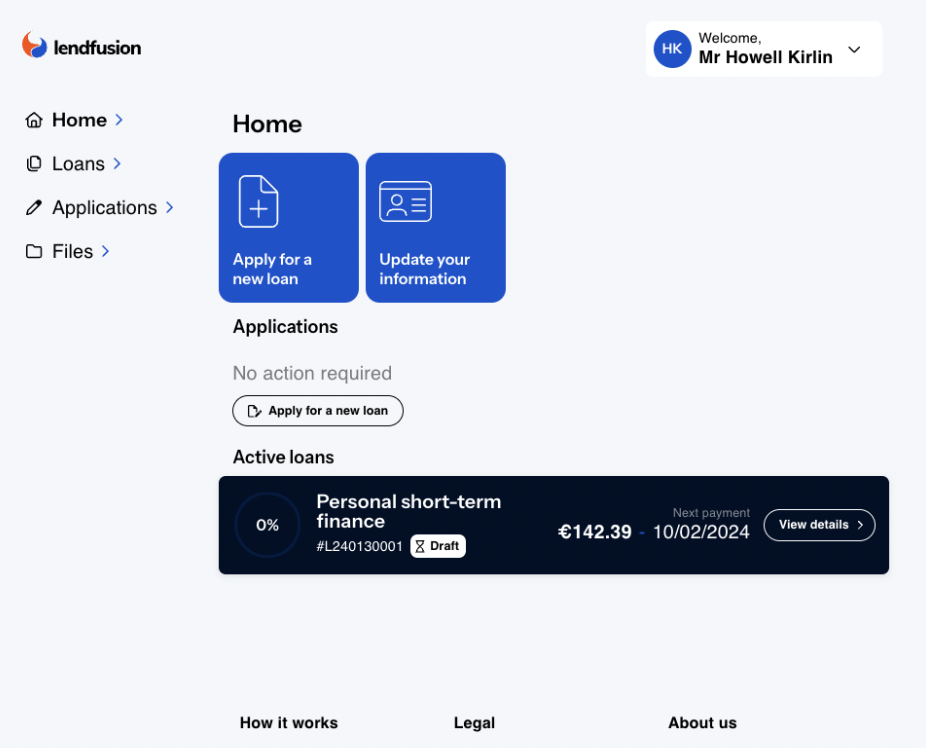Click the Home house icon in sidebar
Screen dimensions: 926x748
click(34, 120)
